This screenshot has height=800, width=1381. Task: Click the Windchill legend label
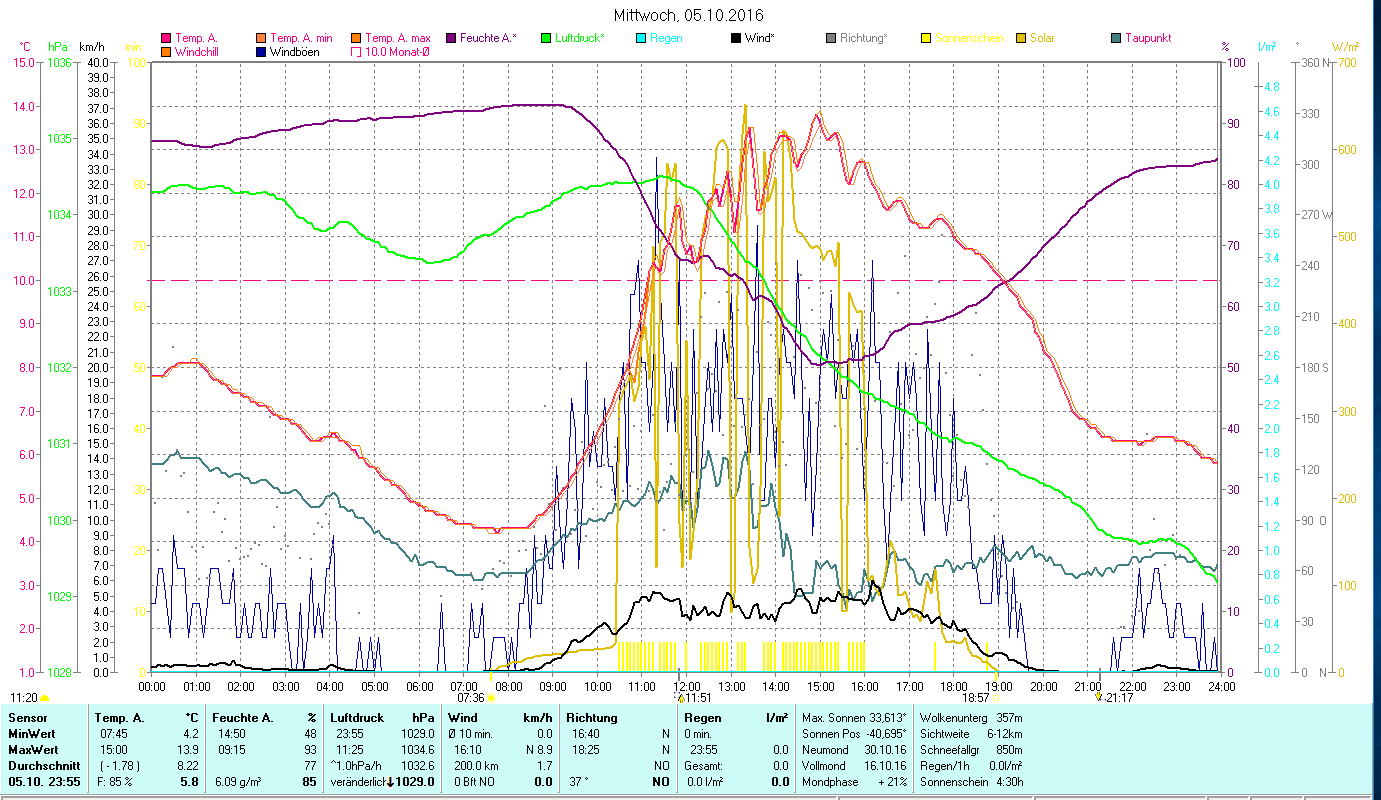point(196,51)
